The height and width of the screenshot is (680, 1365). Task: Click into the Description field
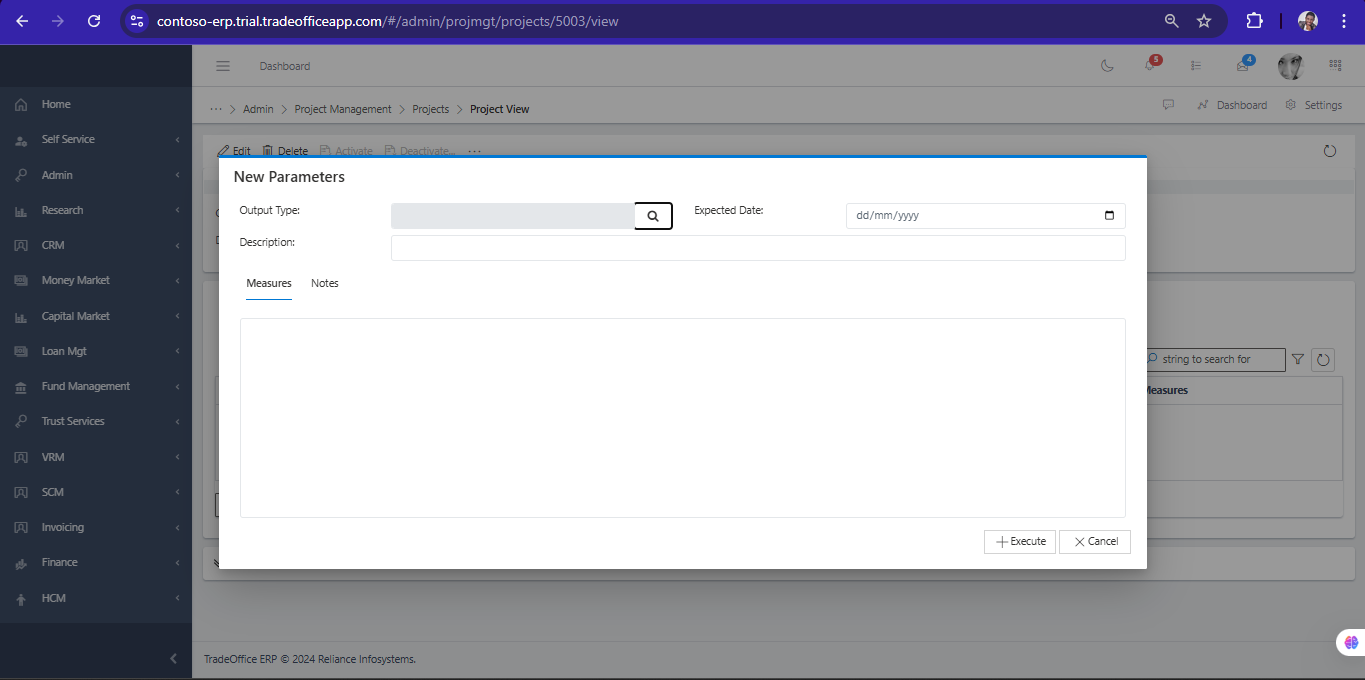(757, 248)
